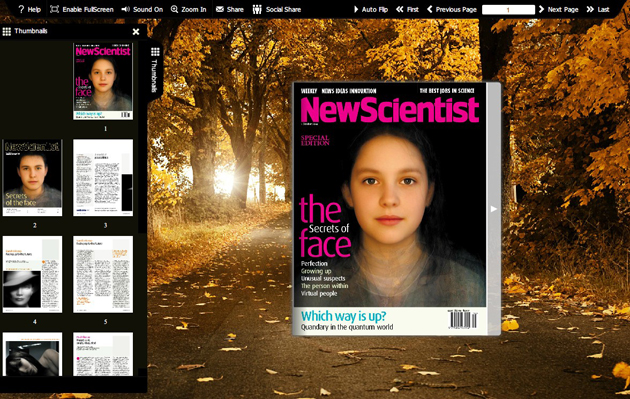The image size is (630, 399).
Task: Click the grid icon on the side tab
Action: 155,52
